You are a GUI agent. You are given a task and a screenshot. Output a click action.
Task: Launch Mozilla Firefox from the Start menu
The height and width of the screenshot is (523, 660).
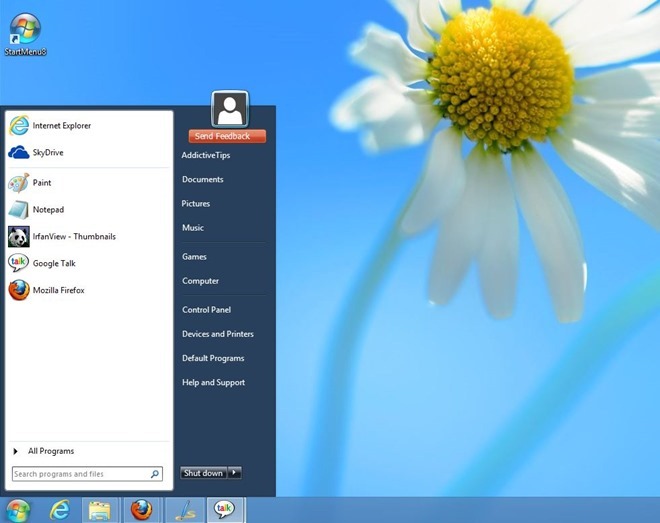[x=58, y=291]
